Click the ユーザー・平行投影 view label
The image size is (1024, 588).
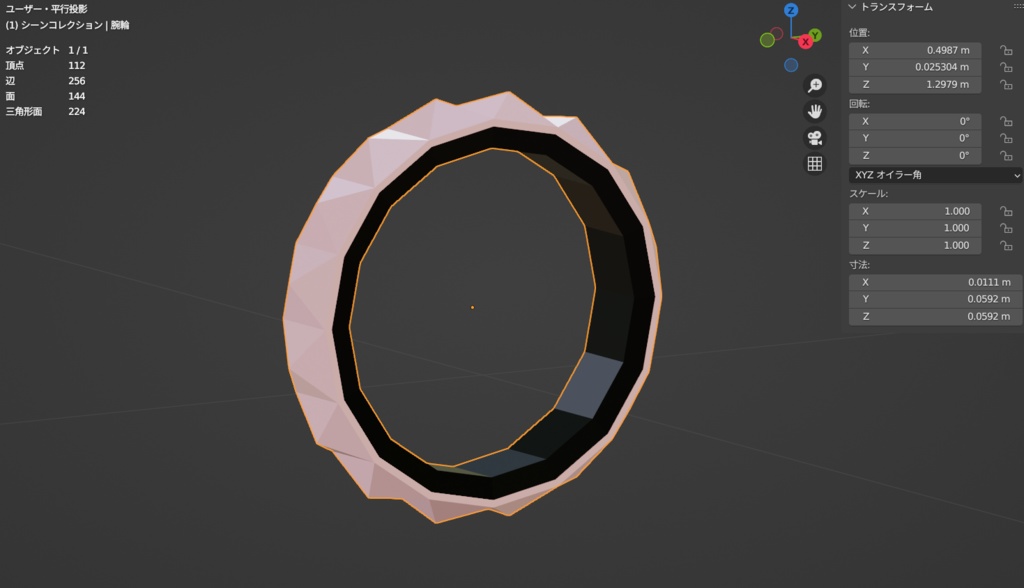click(x=46, y=9)
